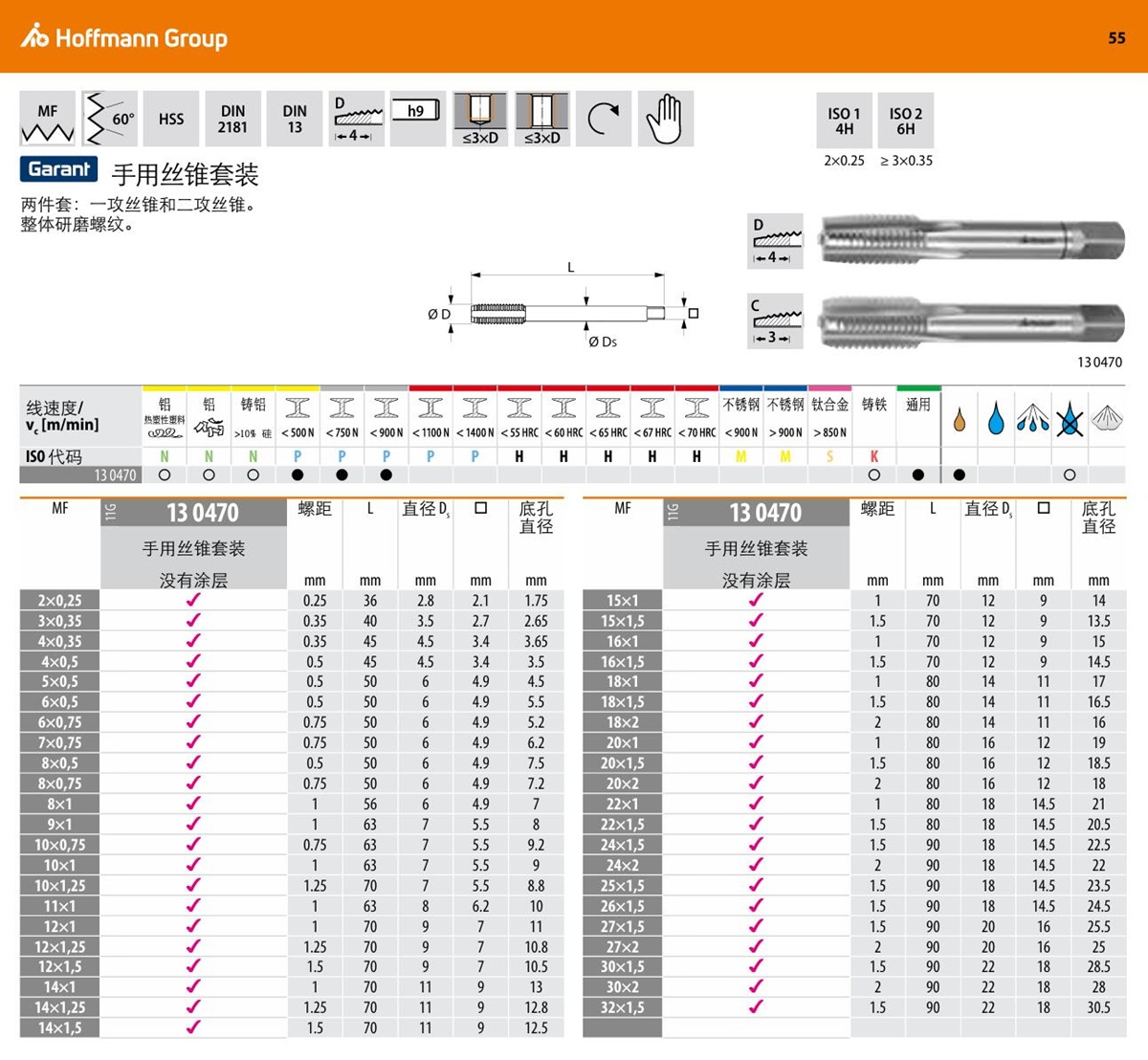
Task: Click the taper tap photo beside the D icon
Action: 973,239
